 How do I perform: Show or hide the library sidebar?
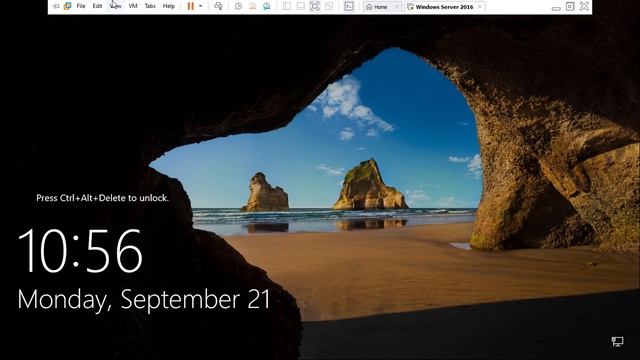pos(287,6)
